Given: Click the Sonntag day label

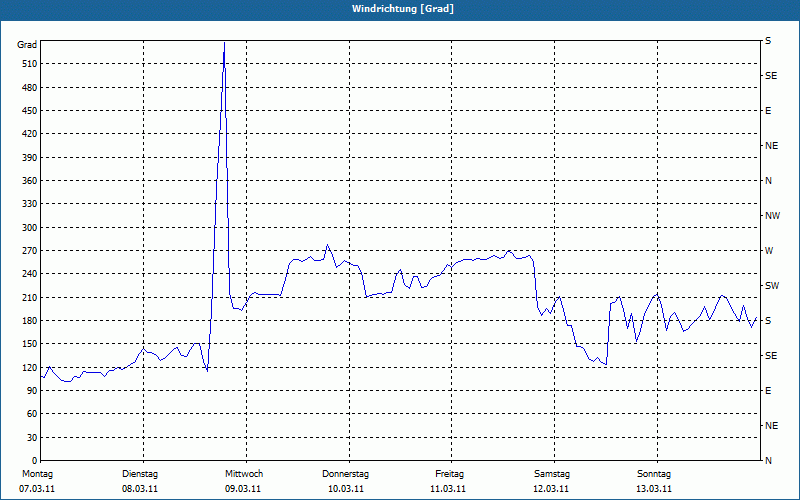Looking at the screenshot, I should click(x=654, y=474).
